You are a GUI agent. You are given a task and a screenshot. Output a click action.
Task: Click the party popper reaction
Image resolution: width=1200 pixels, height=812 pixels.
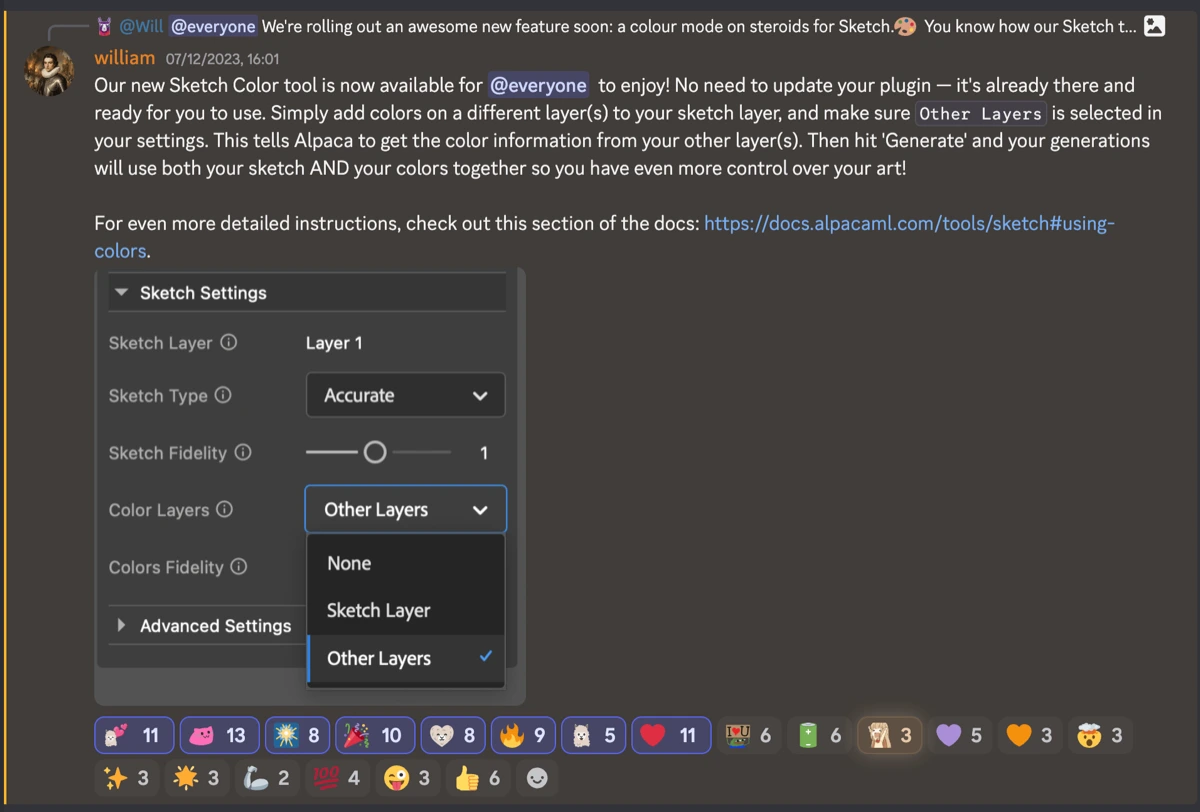pos(373,736)
